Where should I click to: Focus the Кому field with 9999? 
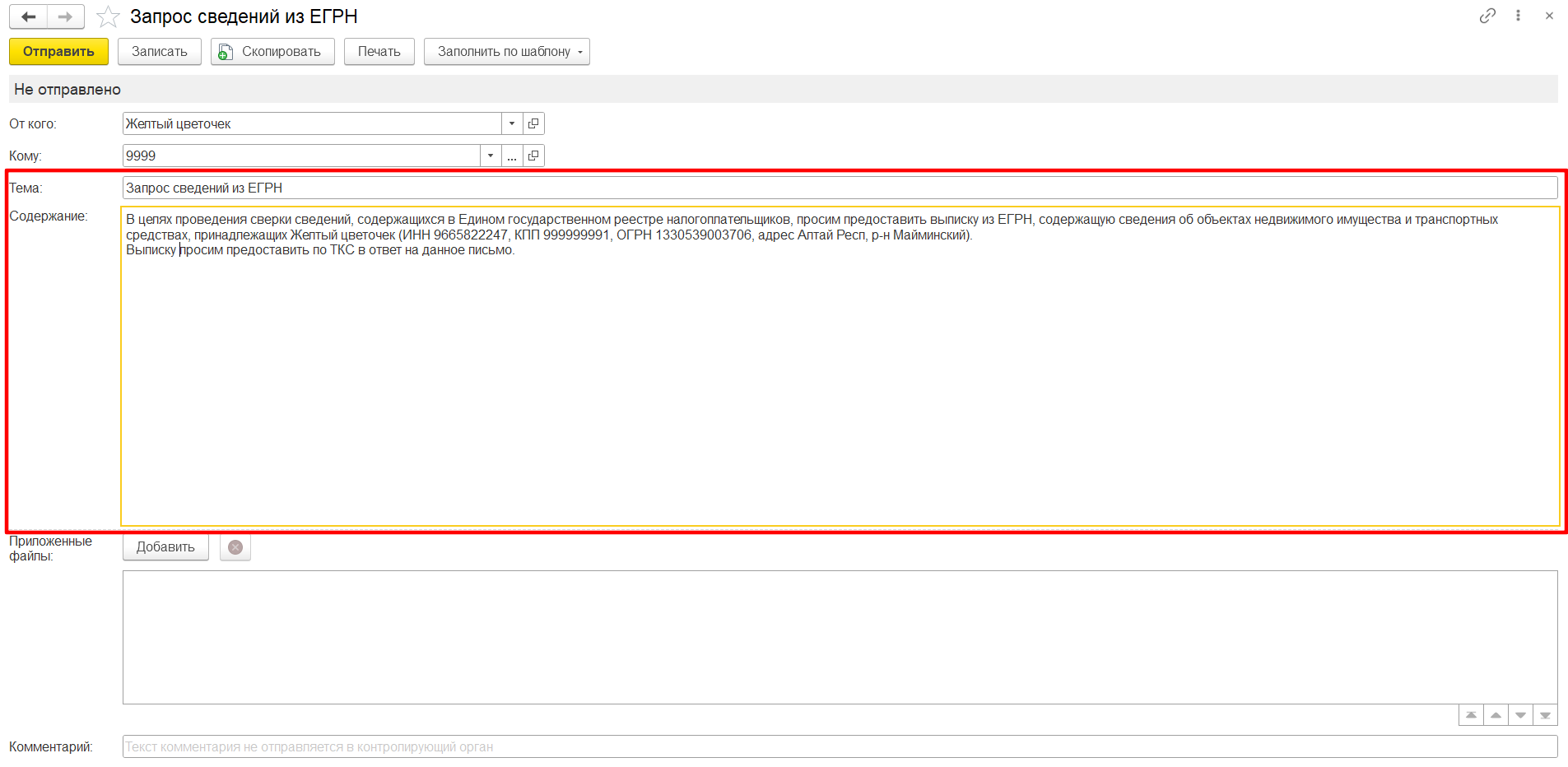click(x=301, y=156)
